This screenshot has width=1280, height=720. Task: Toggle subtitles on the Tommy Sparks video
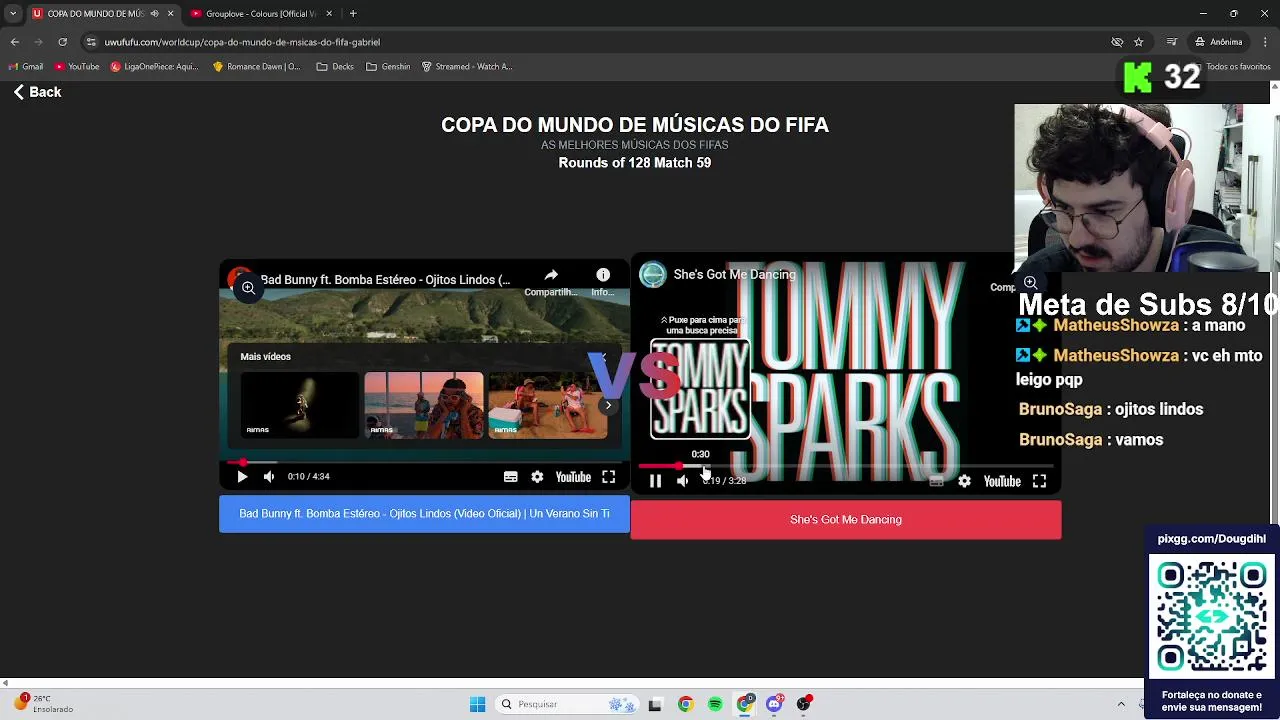click(x=936, y=481)
